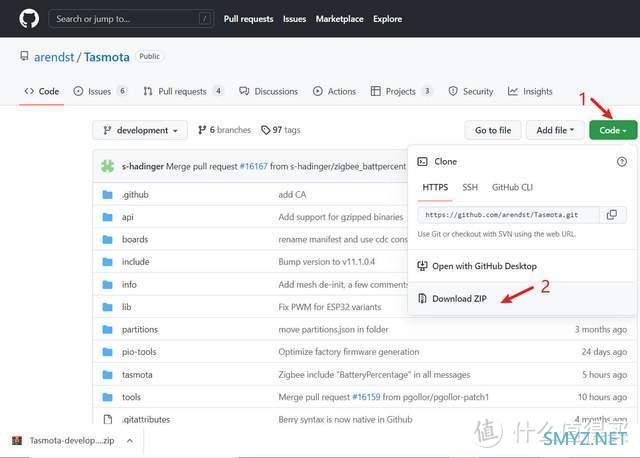Open pull request #16167 link
The image size is (640, 458).
point(253,166)
